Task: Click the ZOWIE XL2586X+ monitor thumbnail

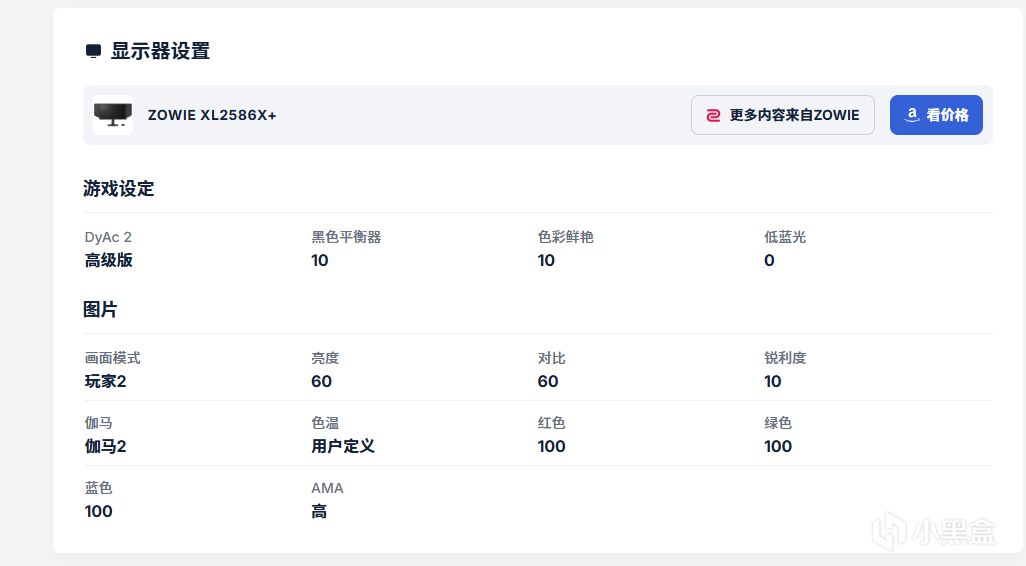Action: tap(113, 115)
